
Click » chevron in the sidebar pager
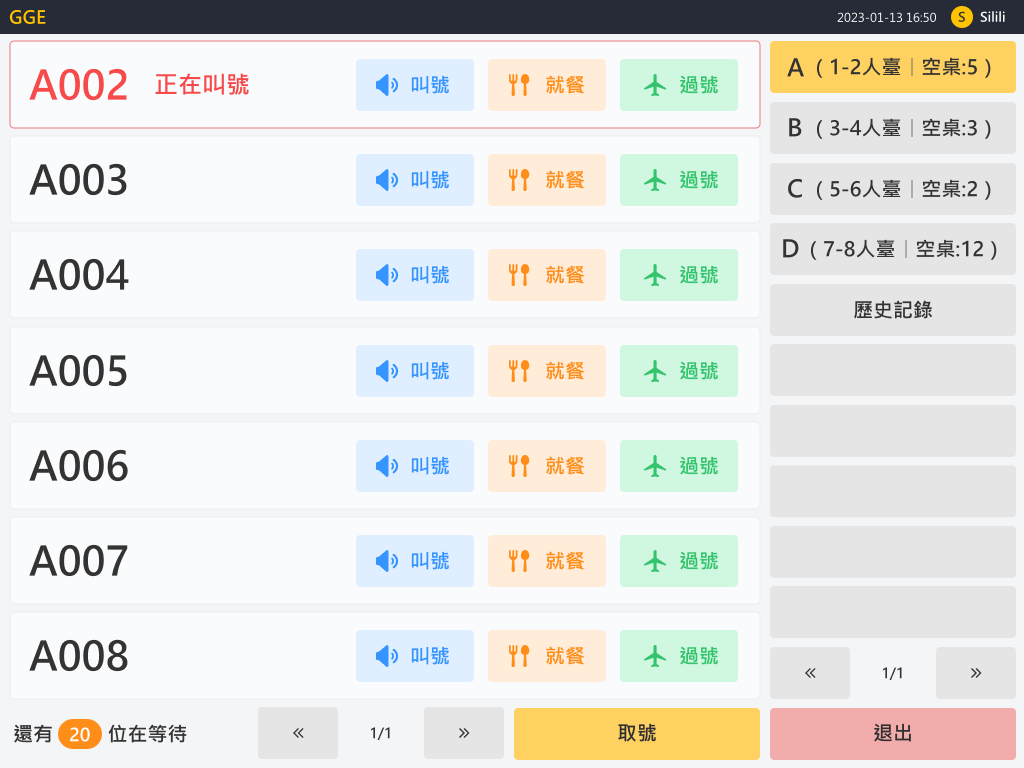coord(975,673)
